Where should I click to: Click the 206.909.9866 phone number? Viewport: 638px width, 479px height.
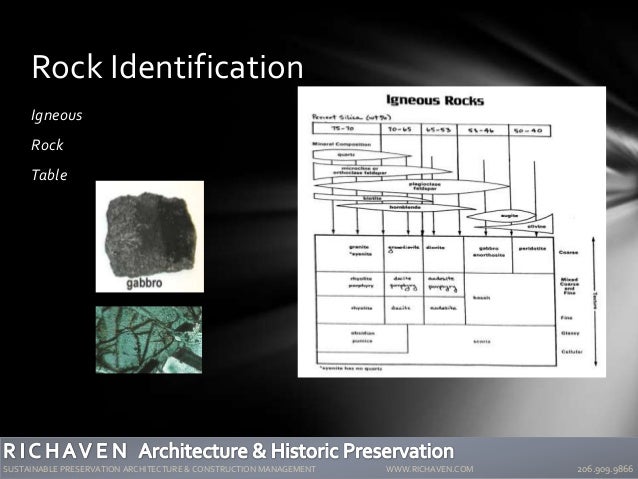pyautogui.click(x=605, y=469)
